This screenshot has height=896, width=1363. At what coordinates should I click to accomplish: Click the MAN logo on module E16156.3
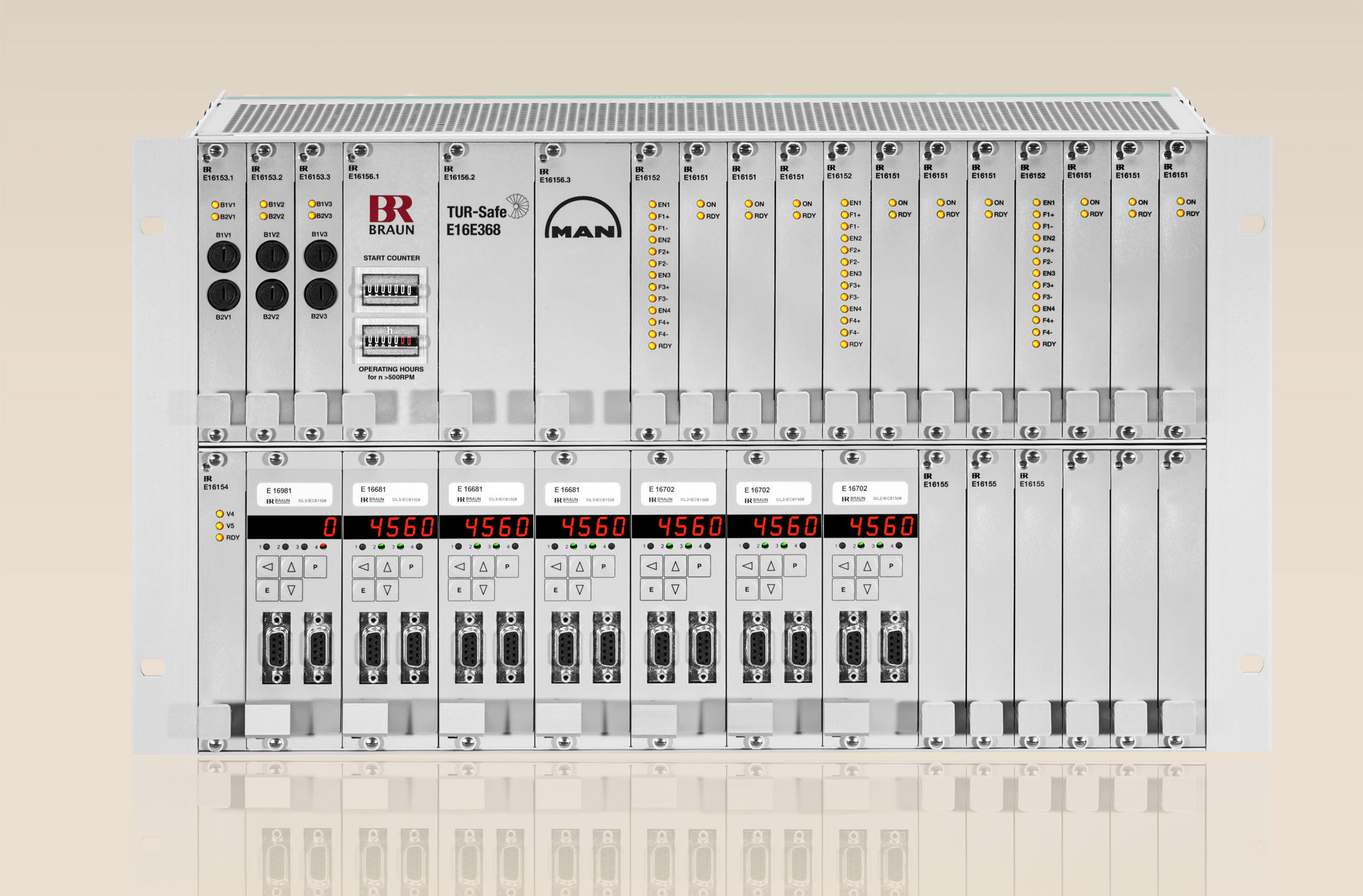coord(583,218)
